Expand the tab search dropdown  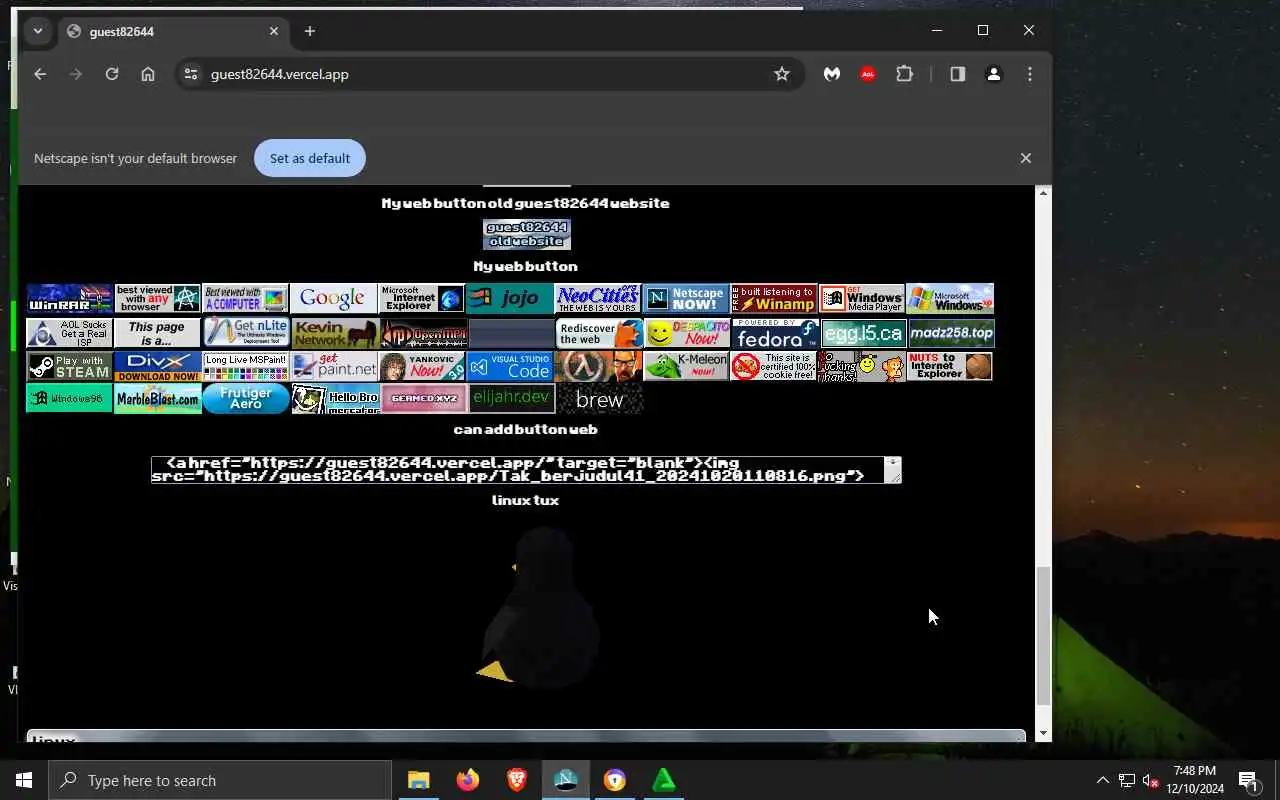point(38,31)
